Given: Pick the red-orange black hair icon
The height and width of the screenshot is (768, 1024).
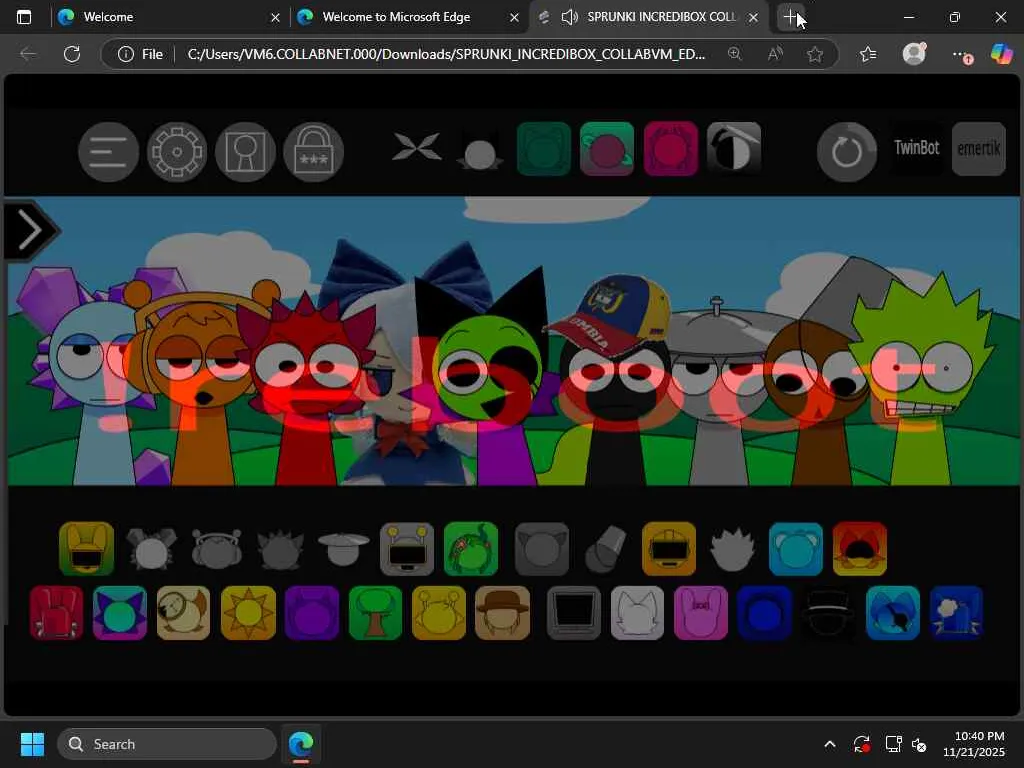Looking at the screenshot, I should 859,549.
